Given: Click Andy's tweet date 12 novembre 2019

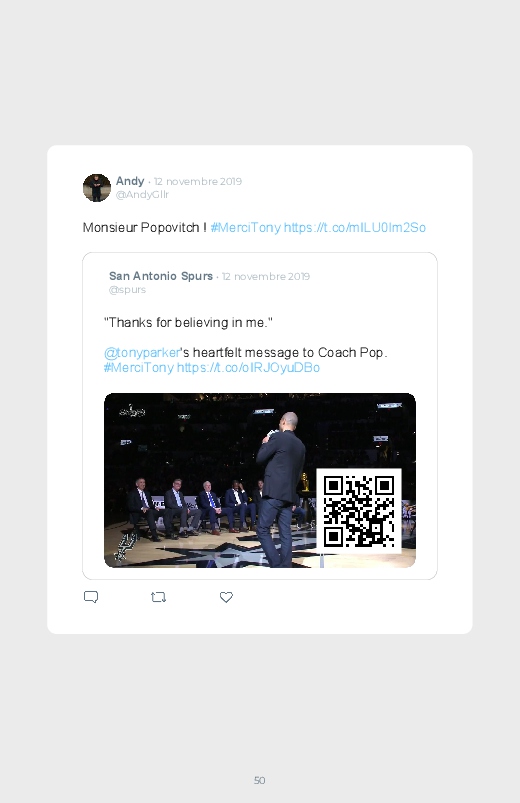Looking at the screenshot, I should click(x=198, y=182).
